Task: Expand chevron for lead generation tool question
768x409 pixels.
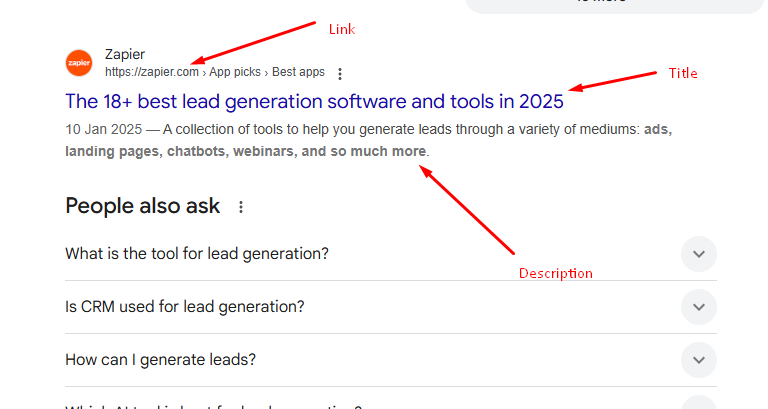Action: 699,254
